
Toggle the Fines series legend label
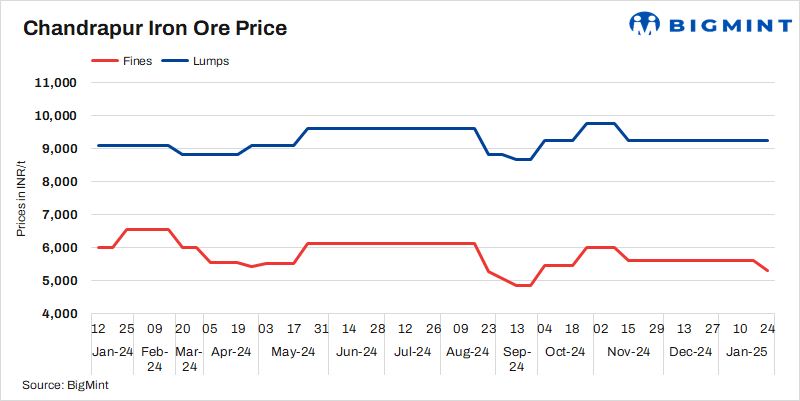point(138,61)
